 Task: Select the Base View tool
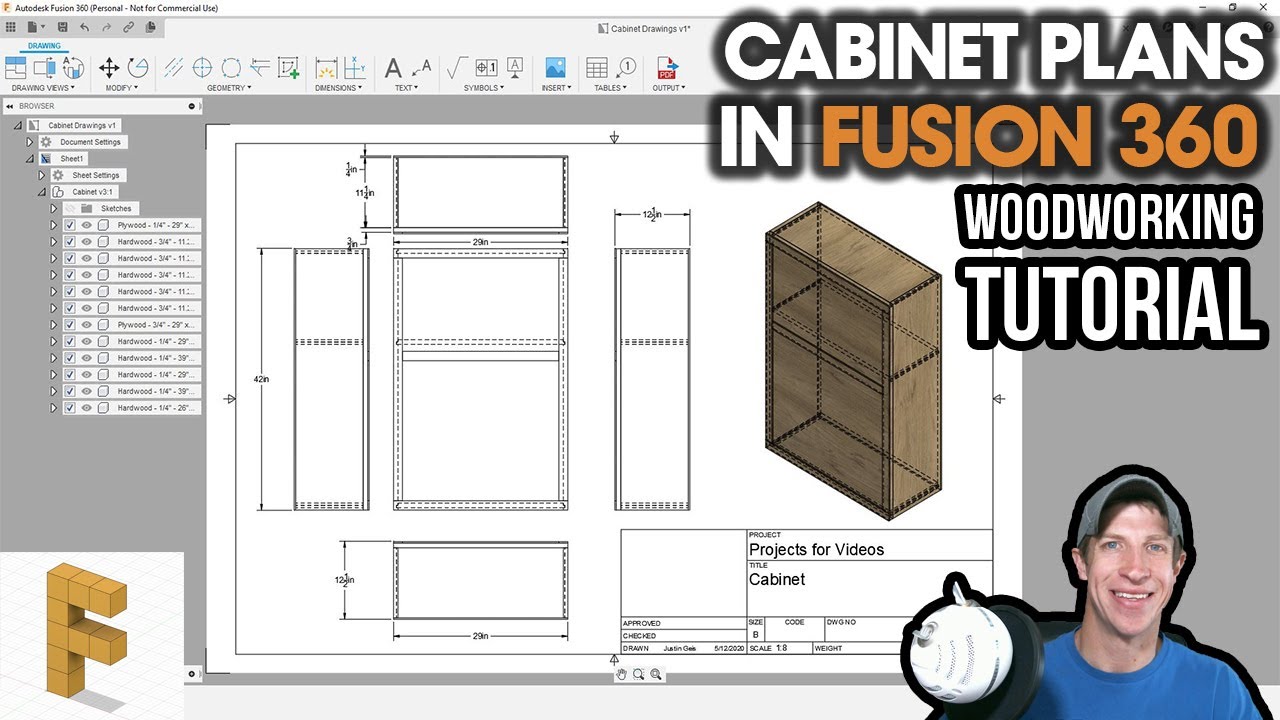point(15,68)
